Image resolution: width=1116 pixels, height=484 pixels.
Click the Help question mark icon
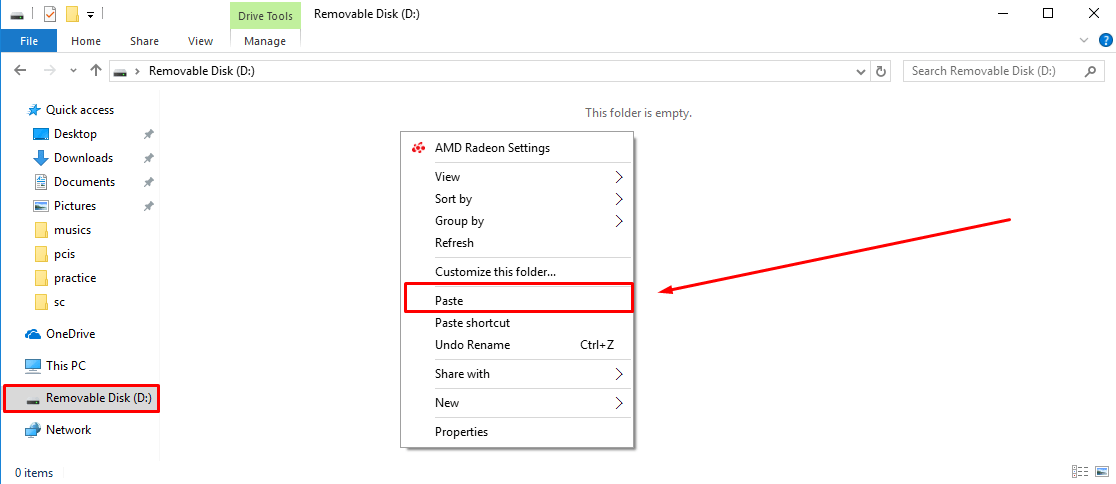click(1105, 41)
